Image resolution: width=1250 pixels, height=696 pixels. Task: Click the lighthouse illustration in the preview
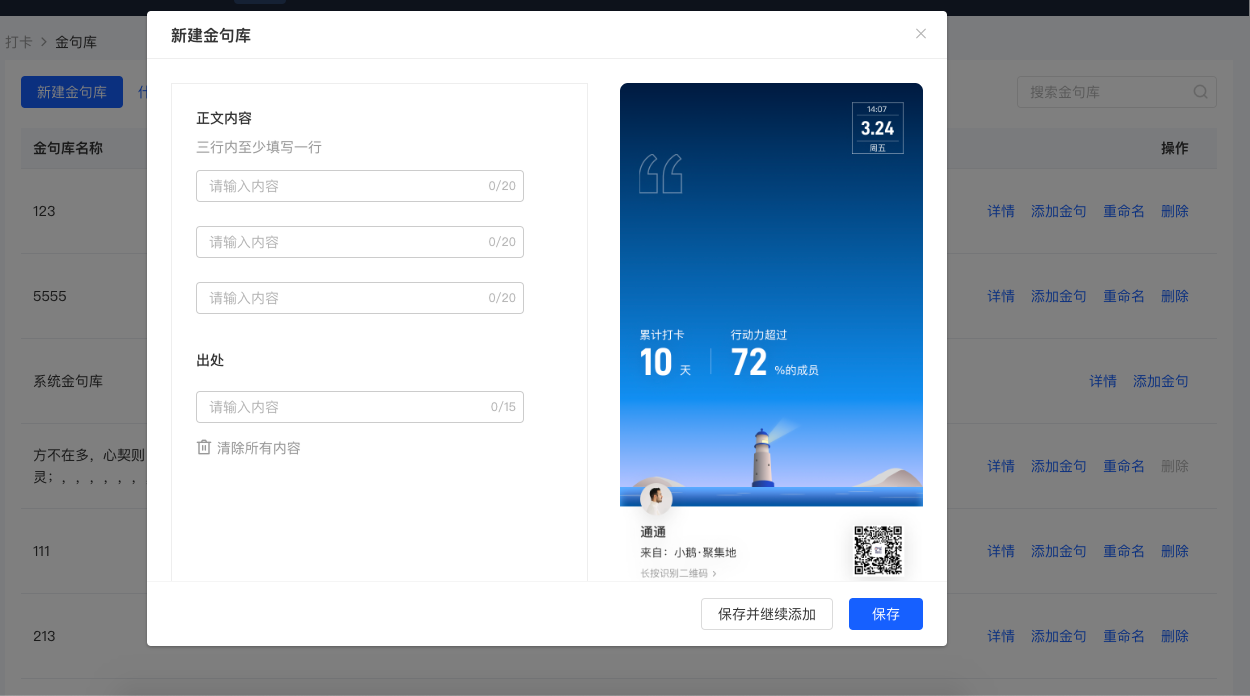764,458
